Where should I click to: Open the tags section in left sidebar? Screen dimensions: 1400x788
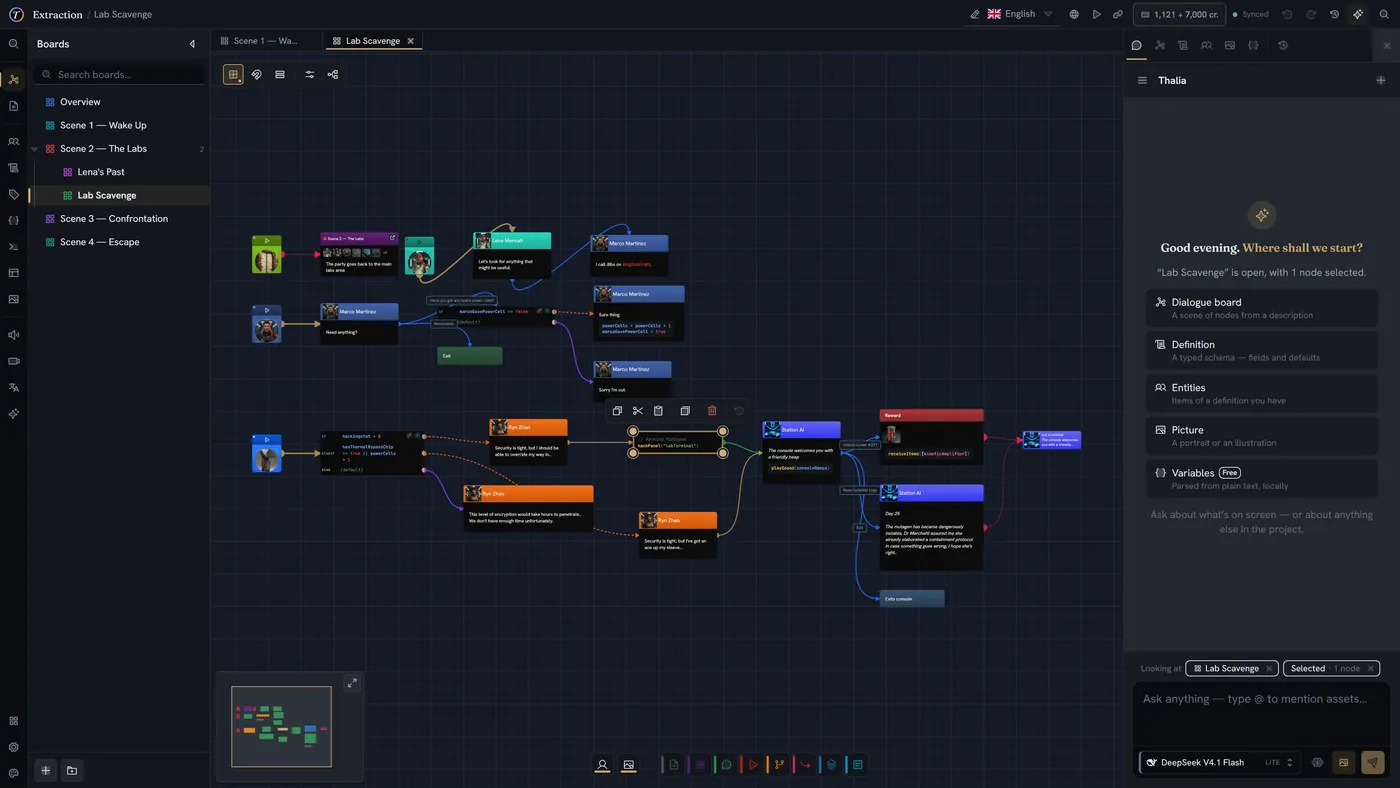(x=14, y=195)
